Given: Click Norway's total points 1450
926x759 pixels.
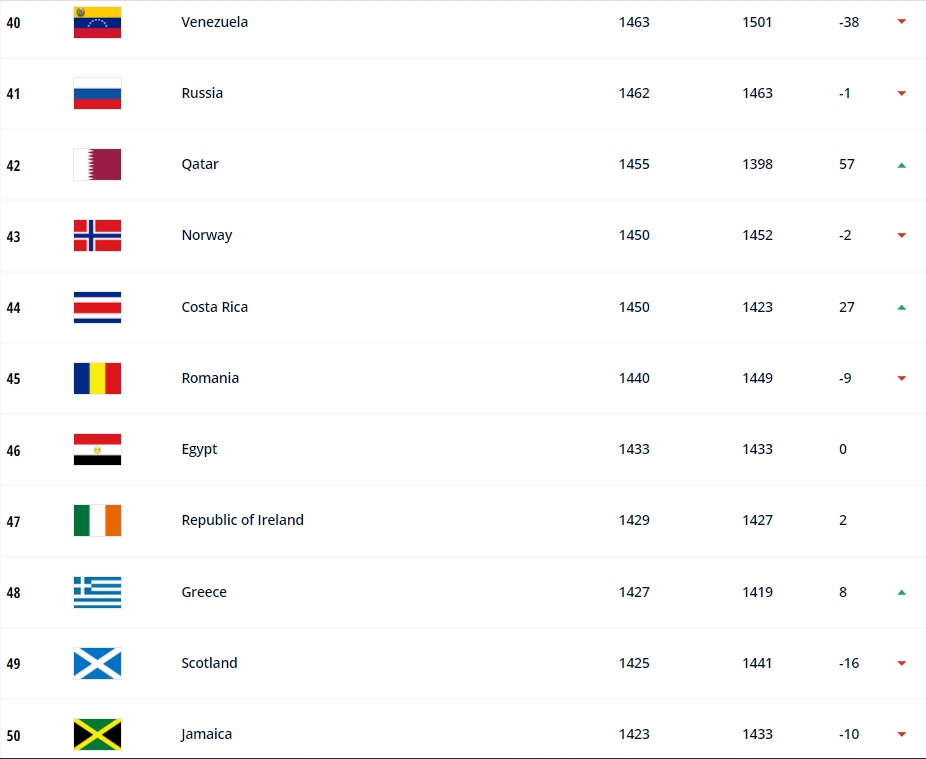Looking at the screenshot, I should [634, 235].
